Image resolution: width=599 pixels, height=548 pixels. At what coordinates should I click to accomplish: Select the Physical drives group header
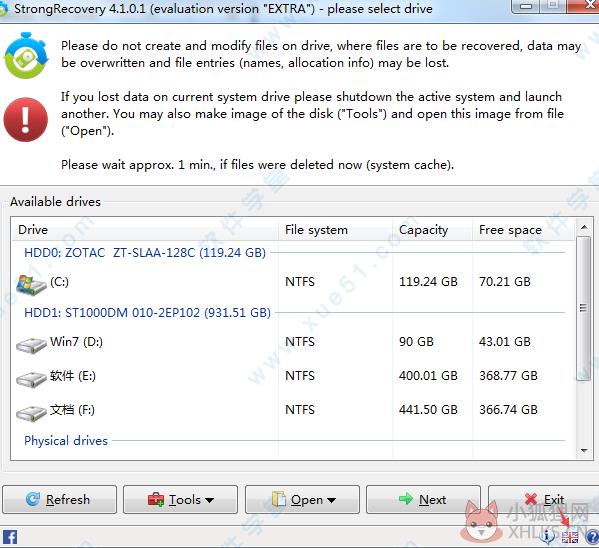pos(66,441)
